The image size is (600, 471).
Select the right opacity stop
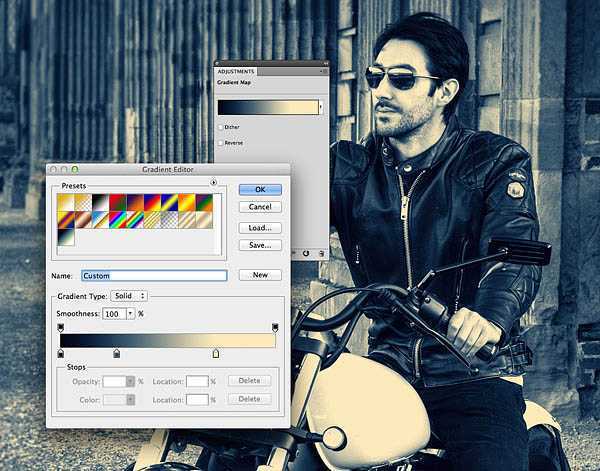coord(275,328)
